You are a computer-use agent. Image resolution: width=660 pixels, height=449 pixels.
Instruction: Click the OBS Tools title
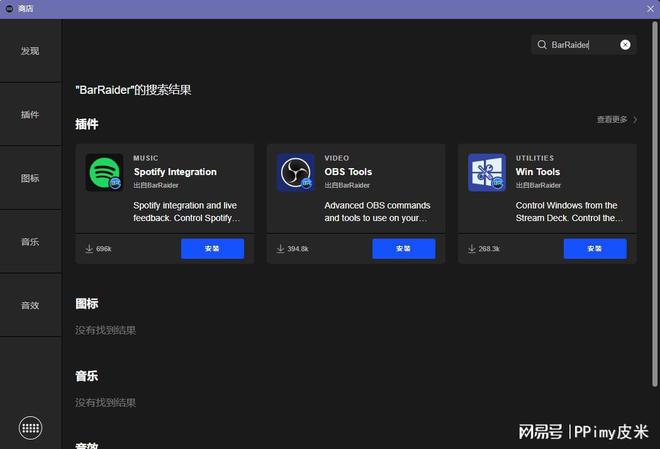(348, 172)
